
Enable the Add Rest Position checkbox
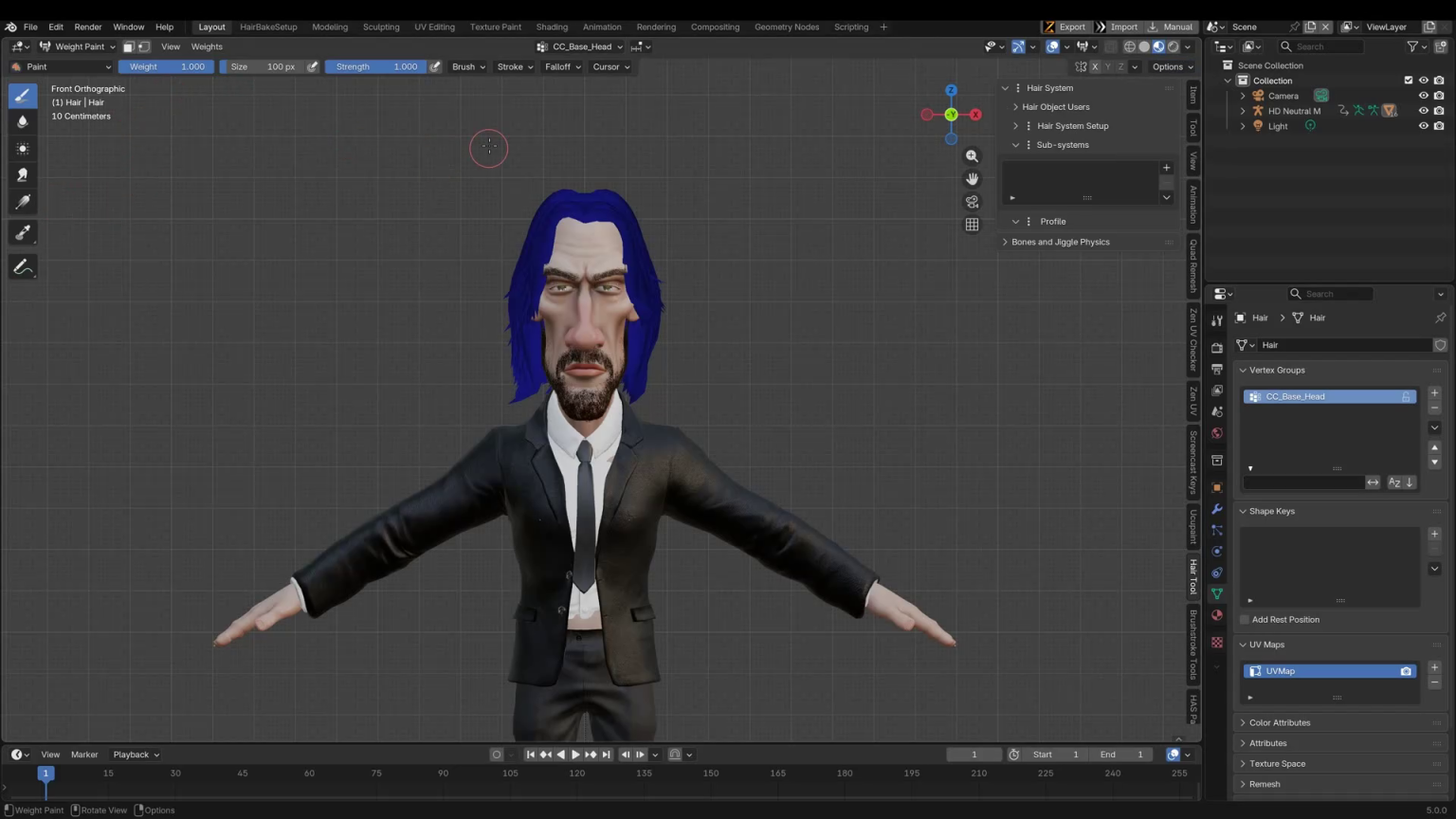click(1245, 619)
